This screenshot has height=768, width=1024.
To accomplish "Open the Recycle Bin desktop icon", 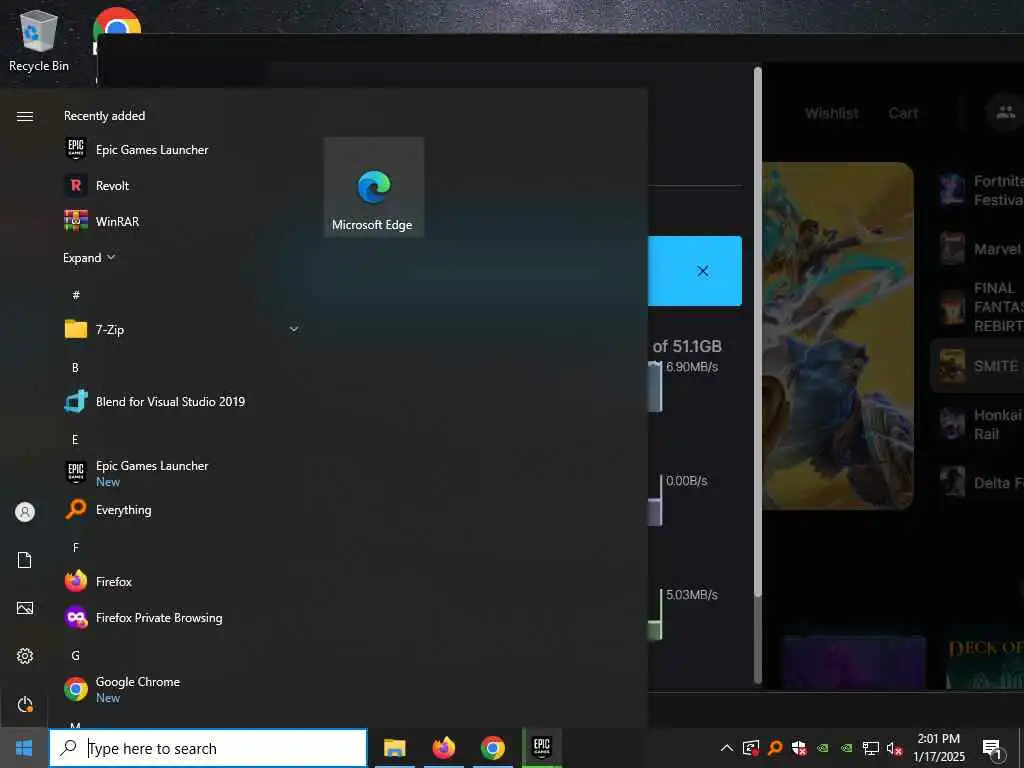I will [x=39, y=40].
